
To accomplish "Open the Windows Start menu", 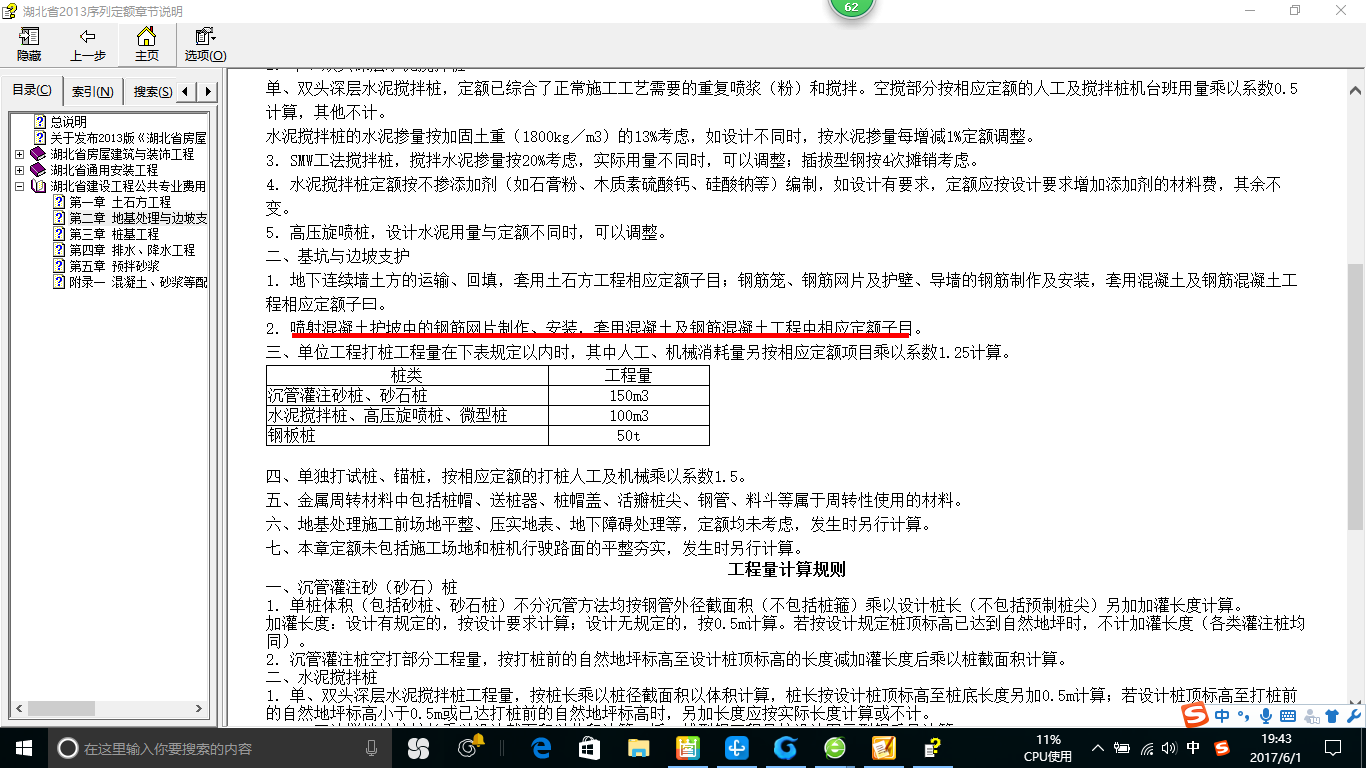I will (24, 748).
